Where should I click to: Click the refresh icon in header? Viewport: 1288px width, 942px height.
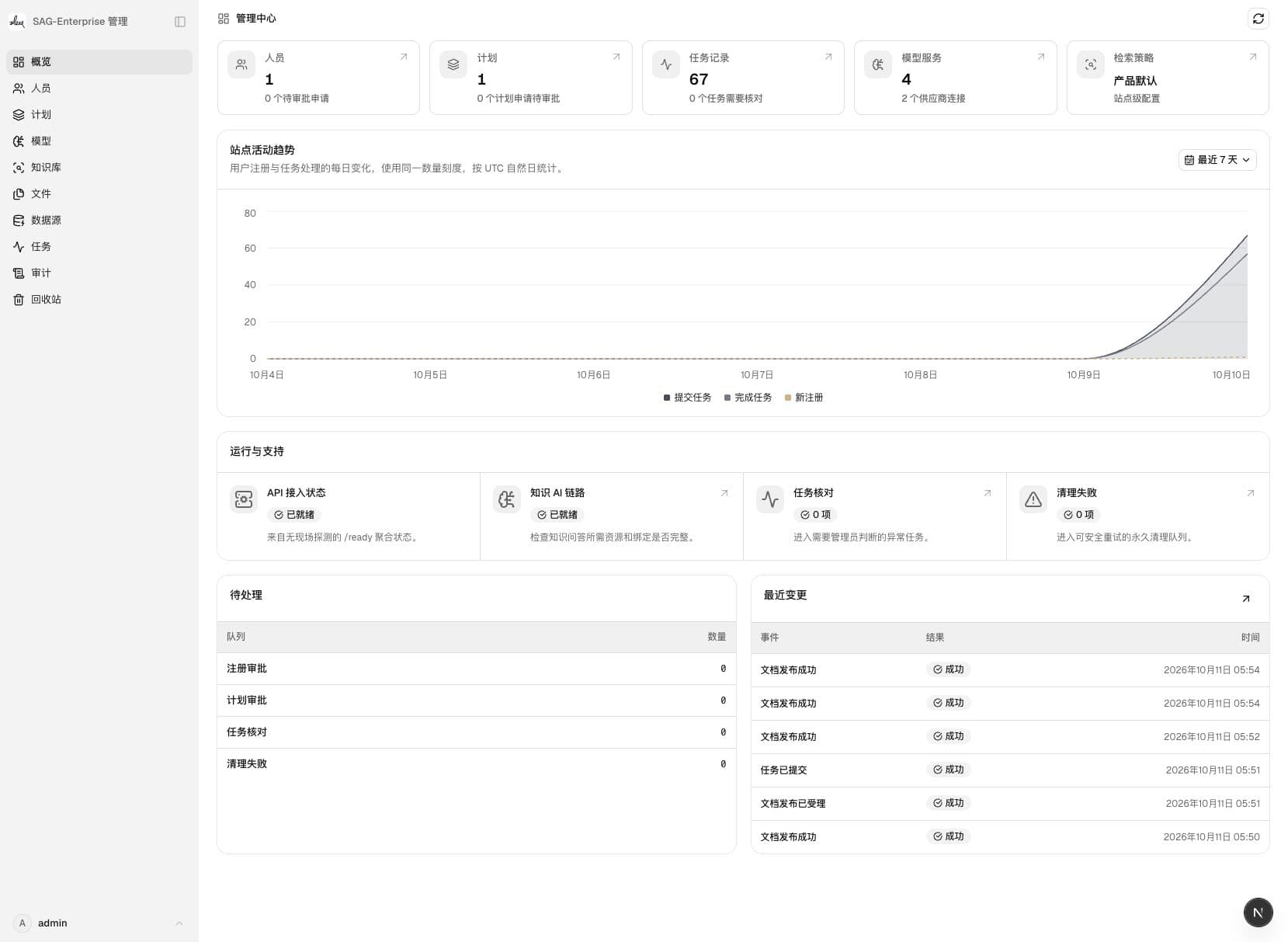(x=1258, y=19)
